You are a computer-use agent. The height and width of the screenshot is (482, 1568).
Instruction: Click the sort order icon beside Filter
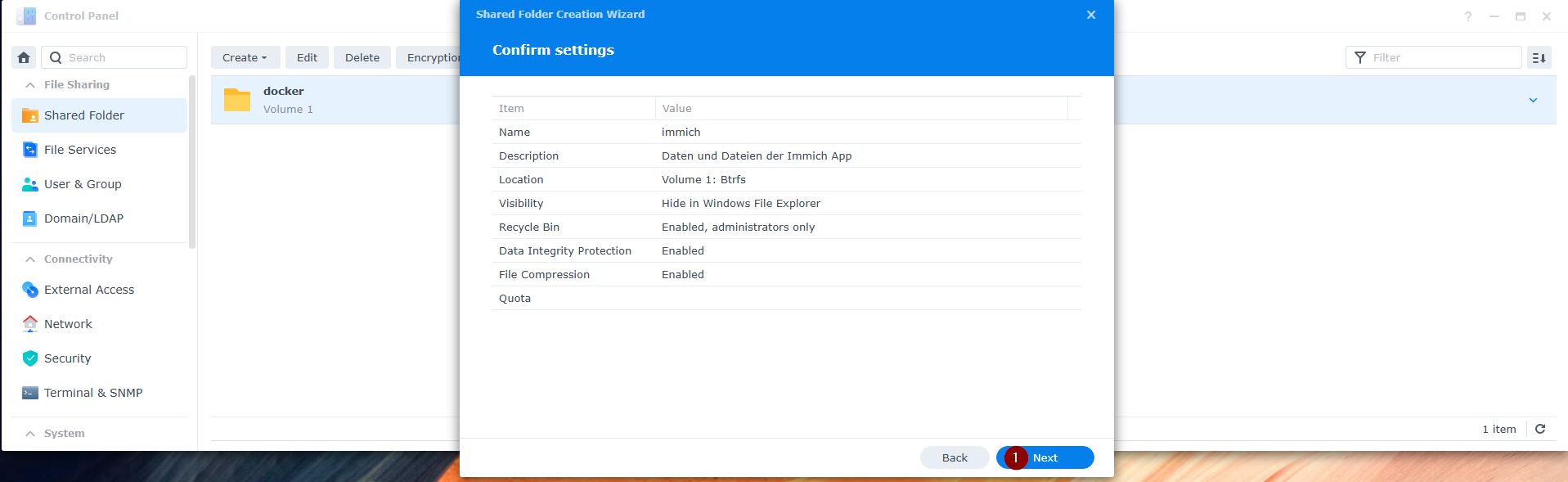[x=1539, y=57]
